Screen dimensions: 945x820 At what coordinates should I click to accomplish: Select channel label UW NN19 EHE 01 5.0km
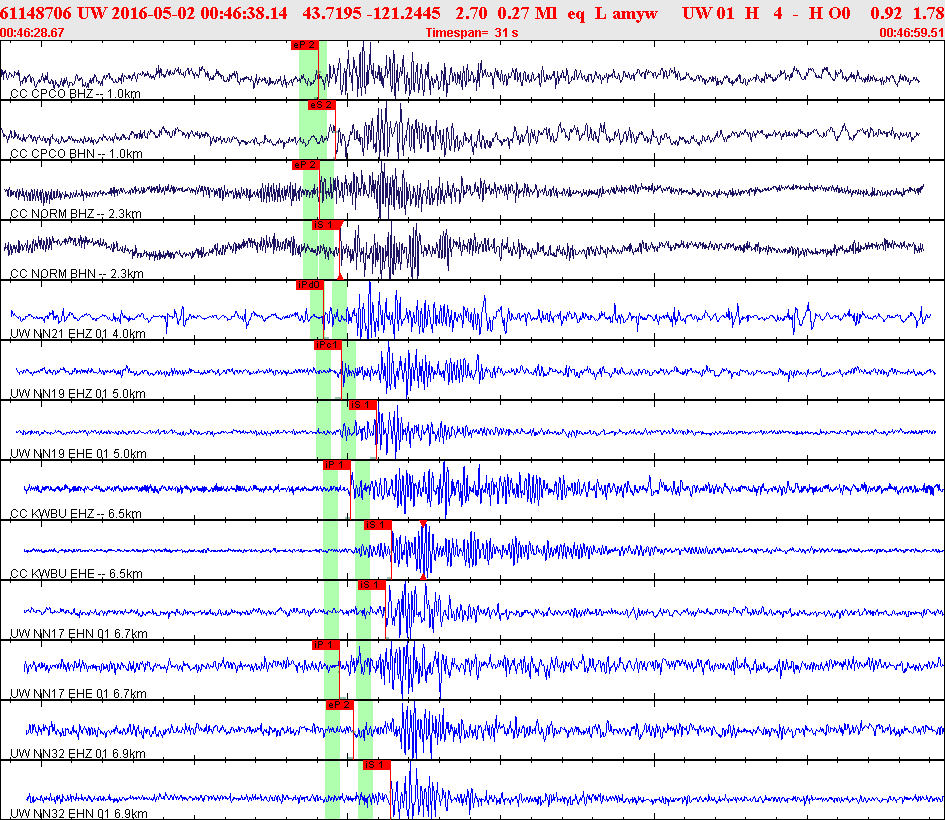78,453
